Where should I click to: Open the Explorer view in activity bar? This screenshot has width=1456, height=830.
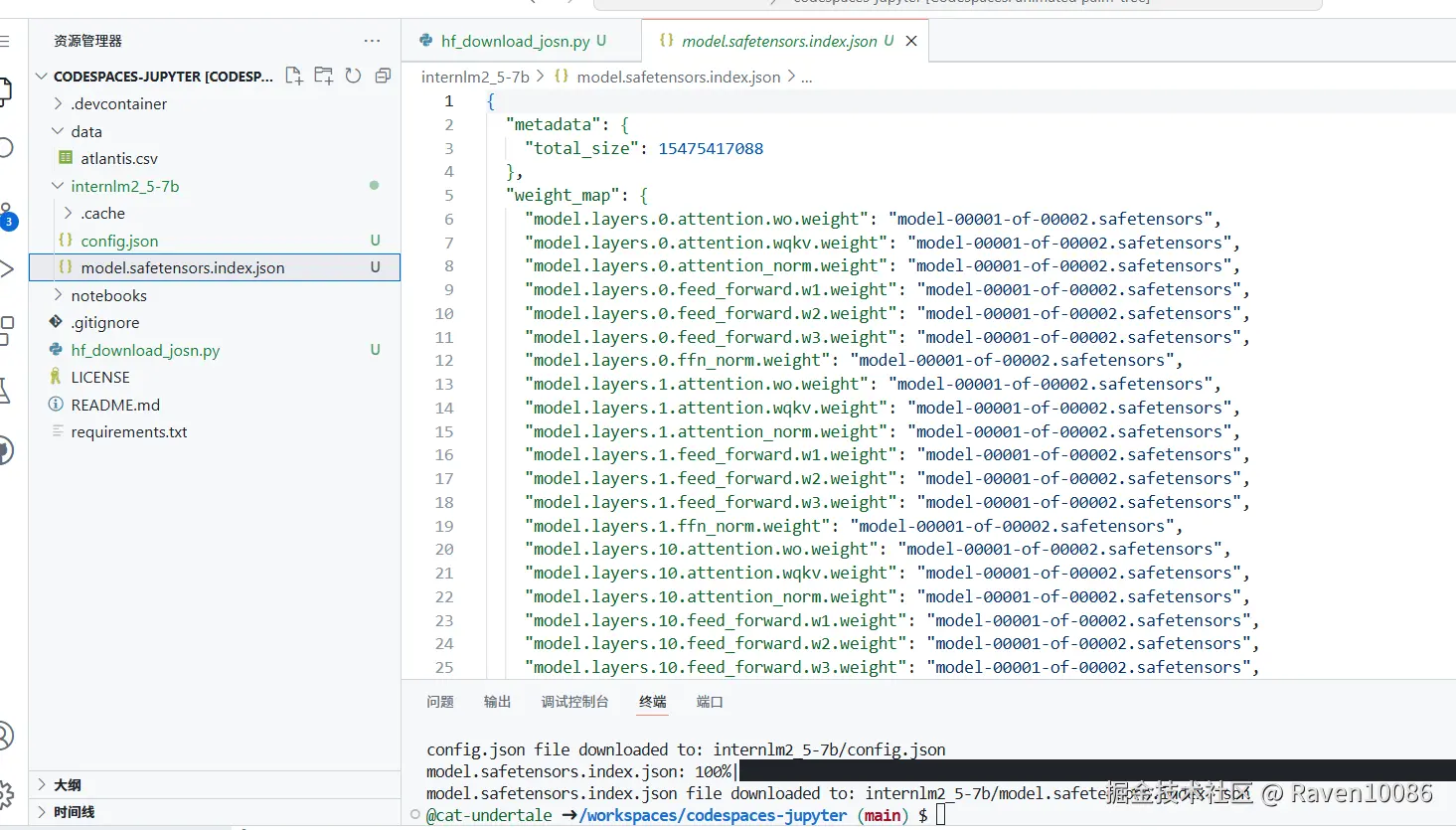(x=6, y=92)
